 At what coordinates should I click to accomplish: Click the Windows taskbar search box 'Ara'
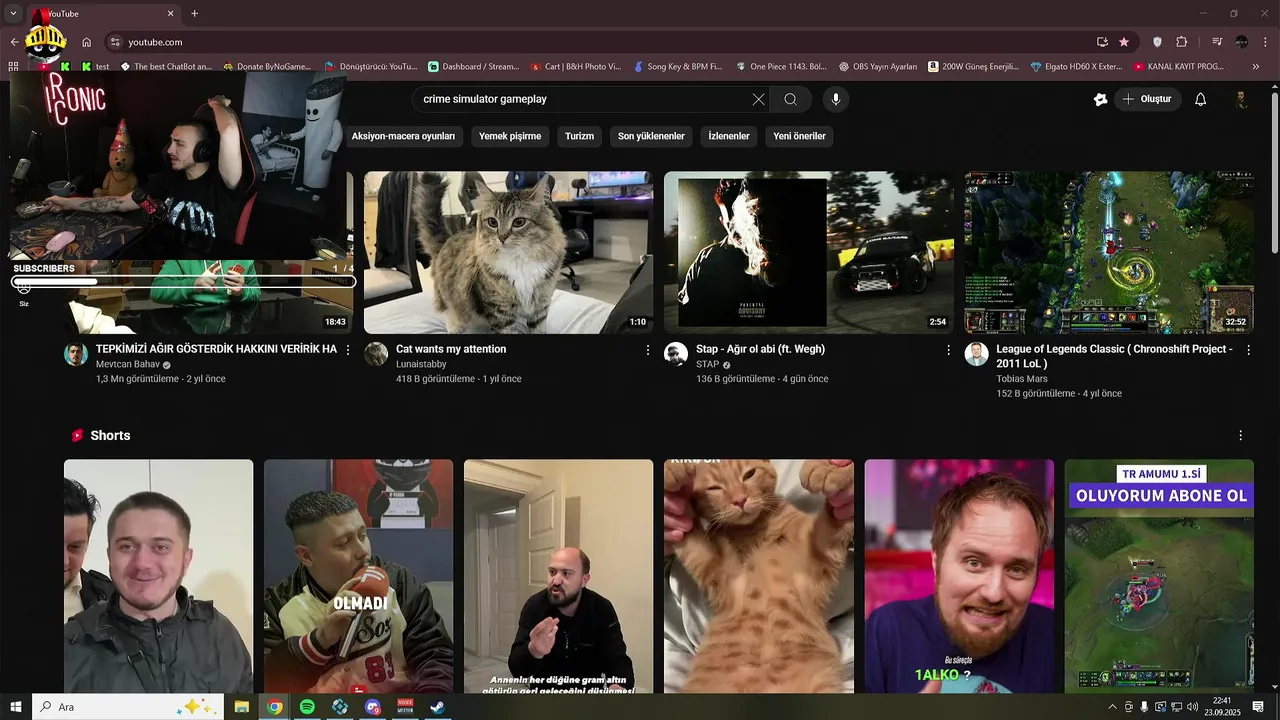(x=127, y=707)
